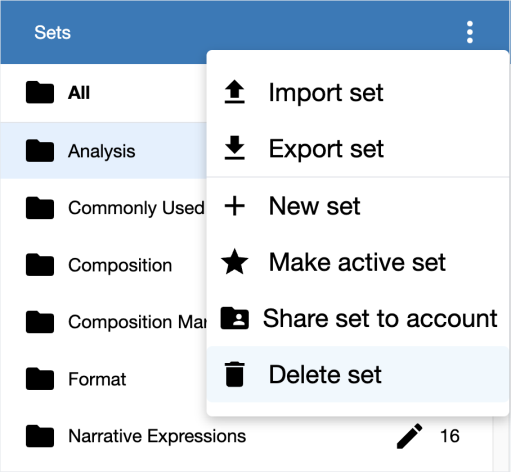Select the Composition set folder

[104, 265]
